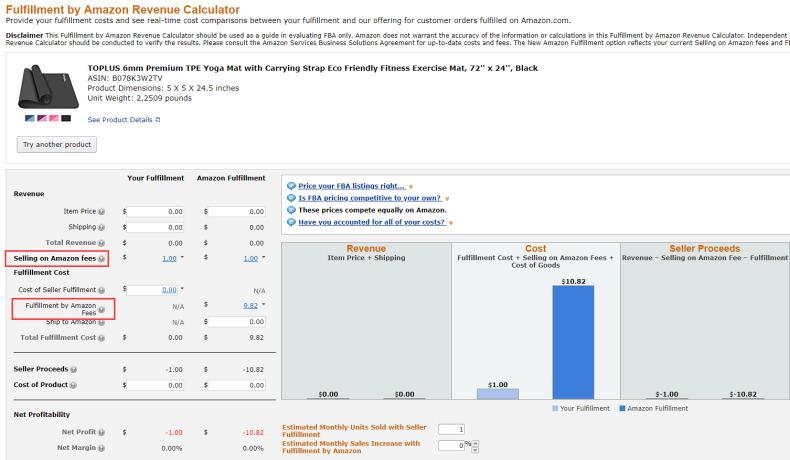
Task: Open the See Product Details link
Action: [120, 120]
